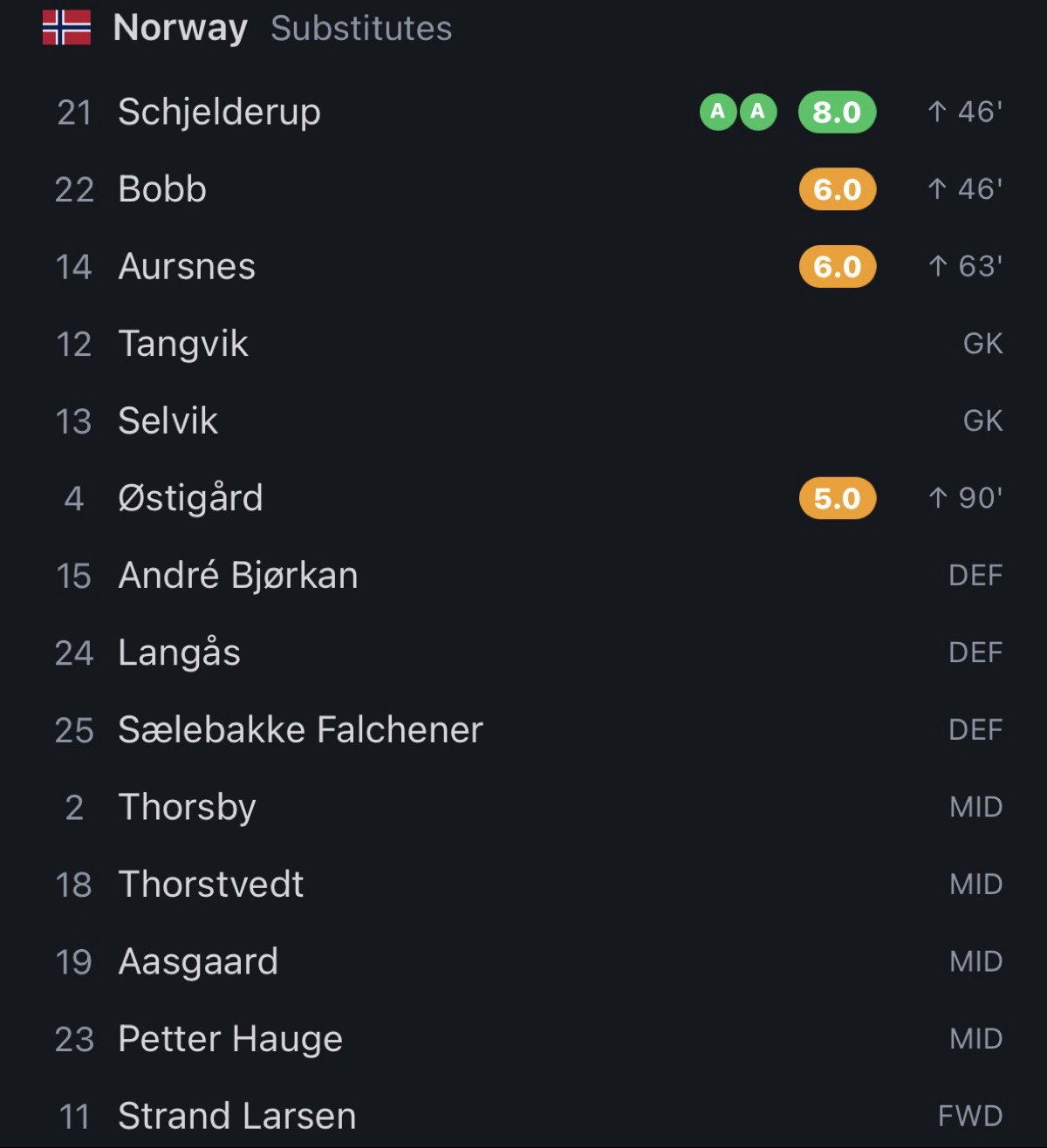Select André Bjørkan in the list
The image size is (1047, 1148).
(x=523, y=576)
